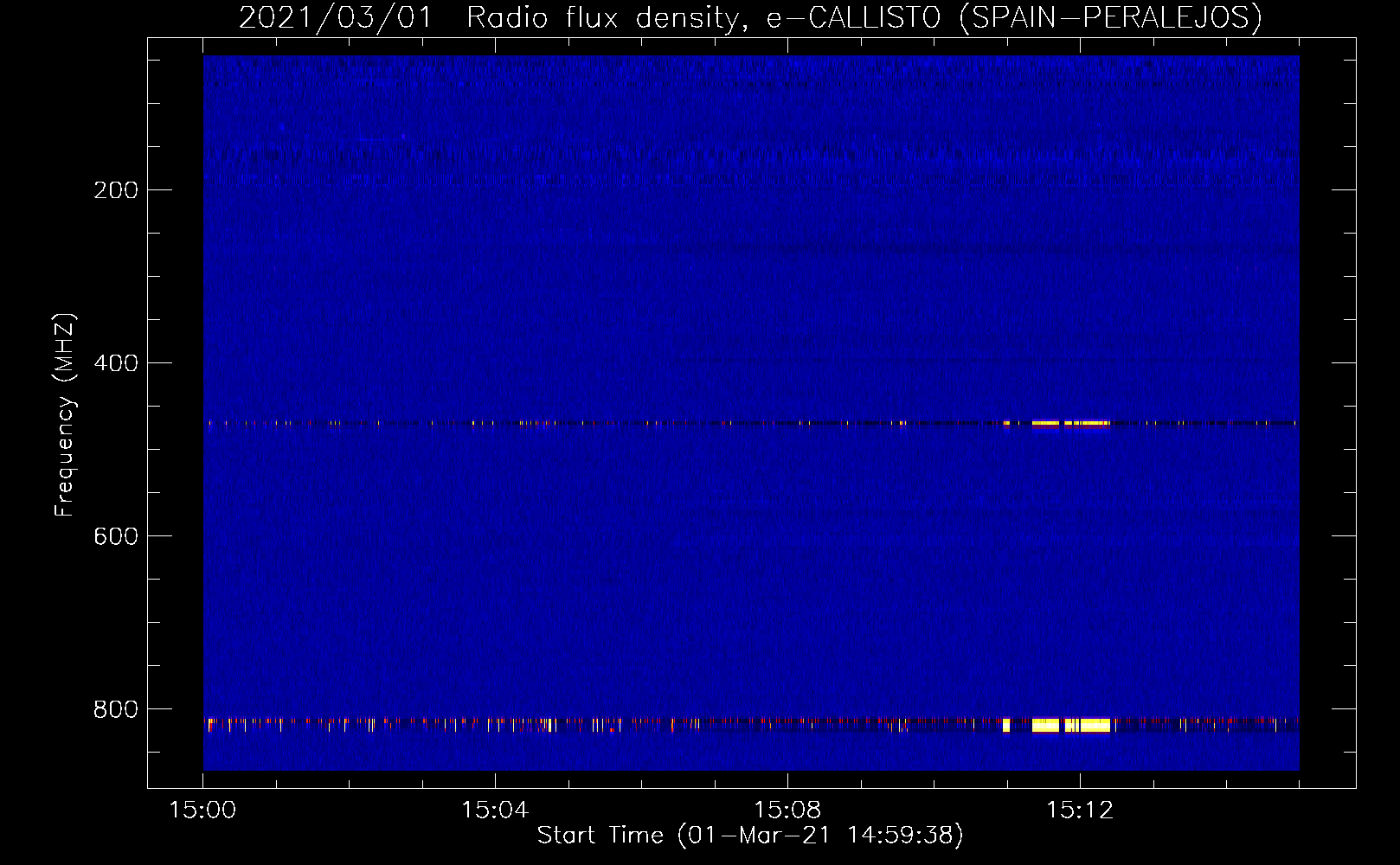Click the 600 frequency tick label
The image size is (1400, 865).
116,536
